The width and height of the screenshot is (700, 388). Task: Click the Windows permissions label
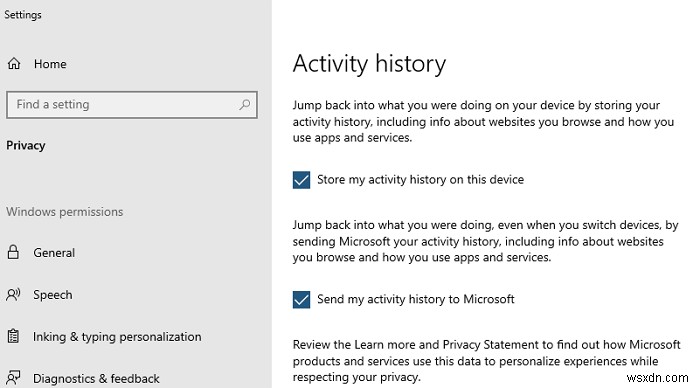(x=65, y=212)
